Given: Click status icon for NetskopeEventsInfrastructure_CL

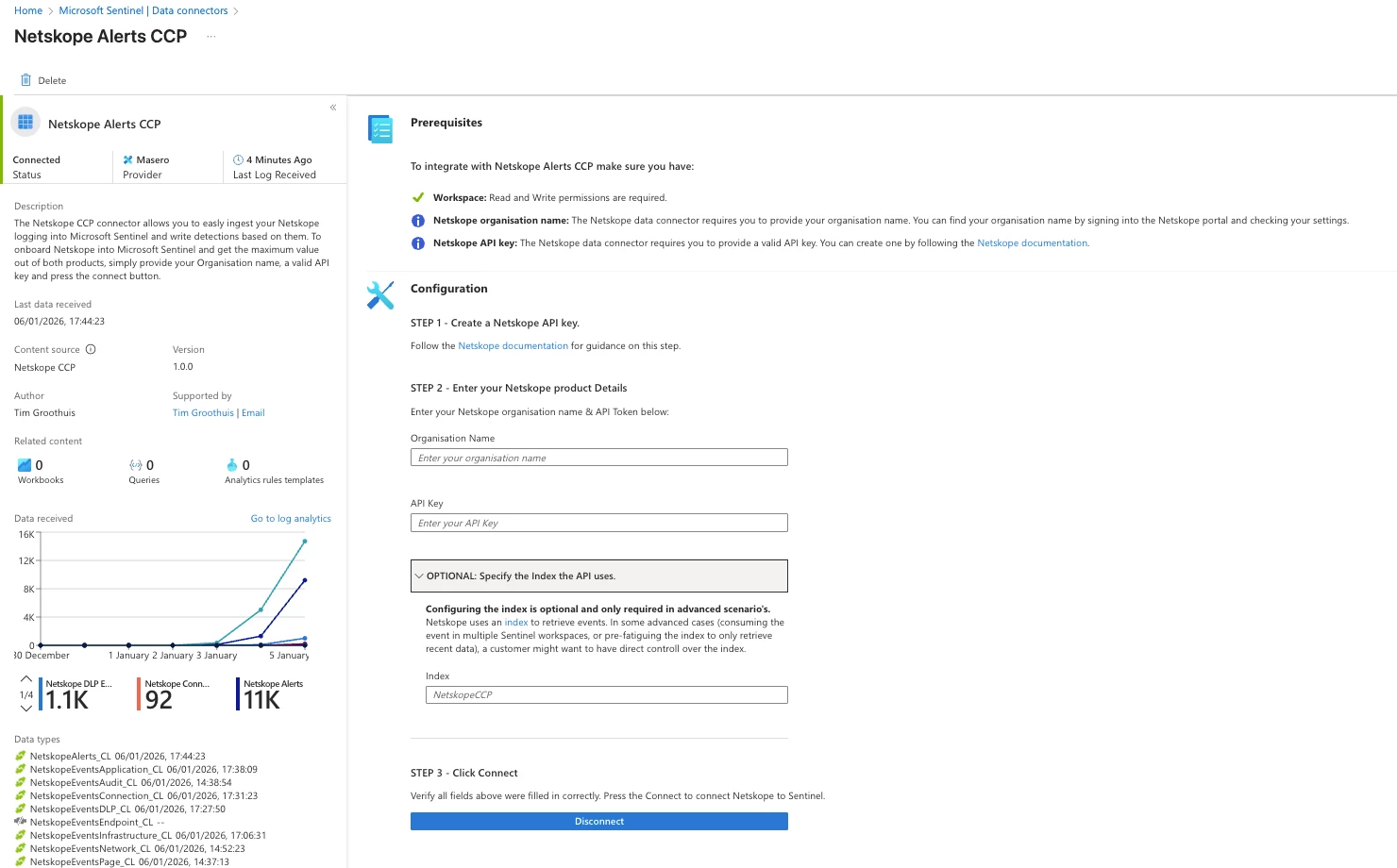Looking at the screenshot, I should [x=20, y=836].
